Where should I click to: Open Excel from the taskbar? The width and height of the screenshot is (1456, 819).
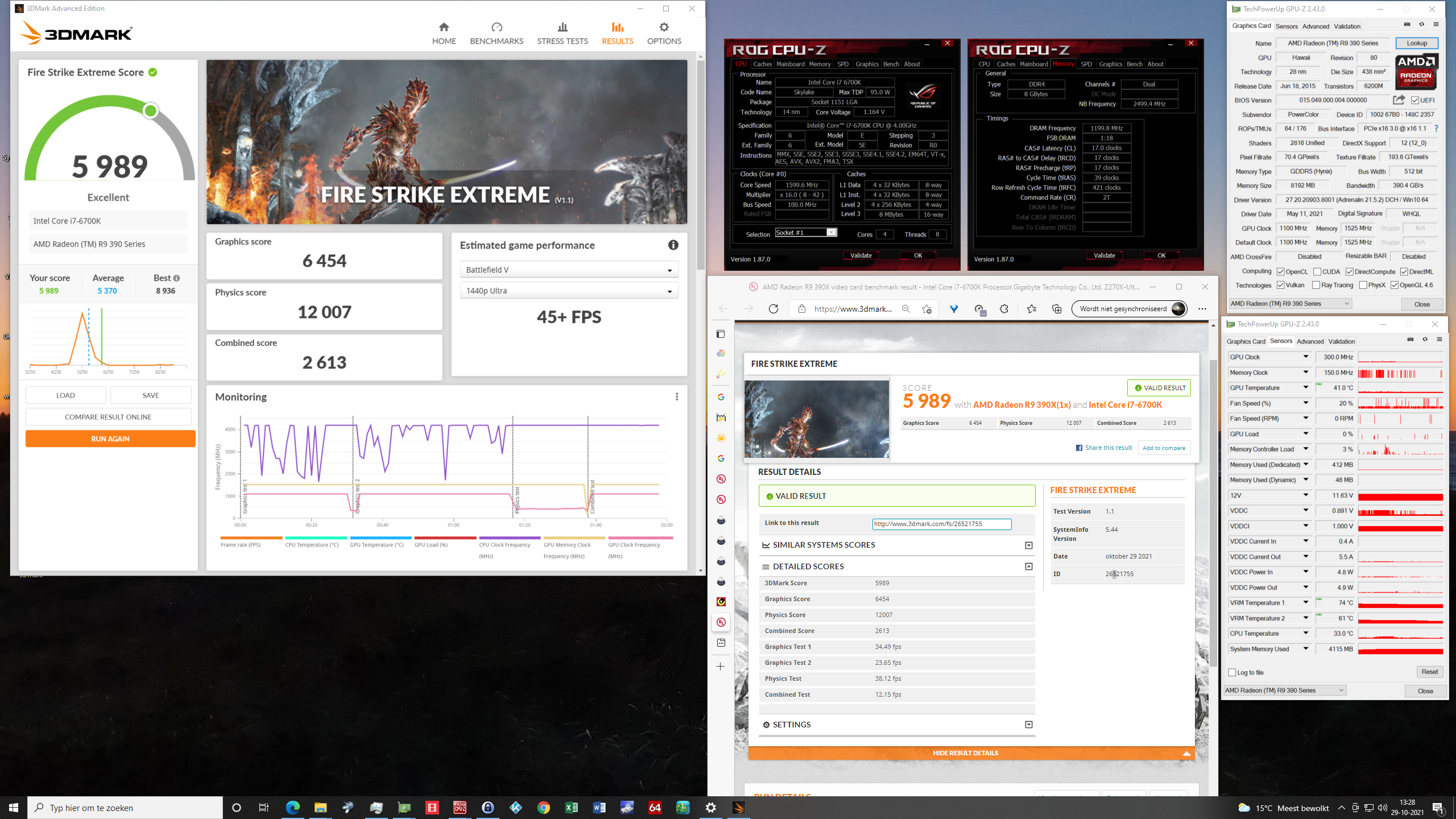pos(571,808)
